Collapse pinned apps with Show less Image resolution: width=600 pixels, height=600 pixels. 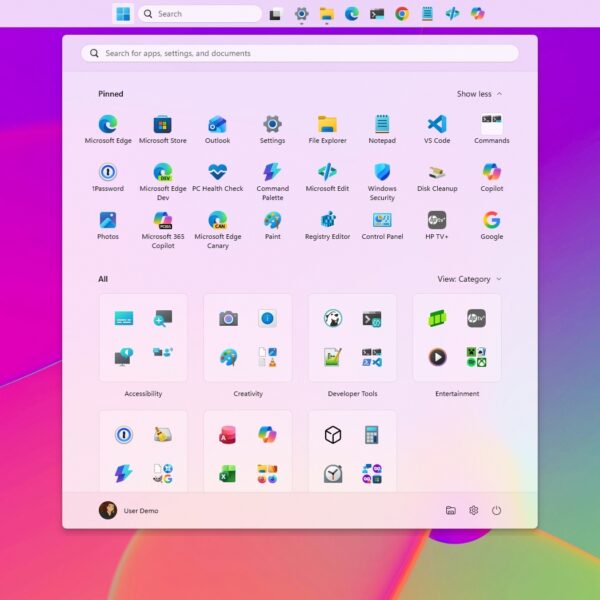click(479, 94)
